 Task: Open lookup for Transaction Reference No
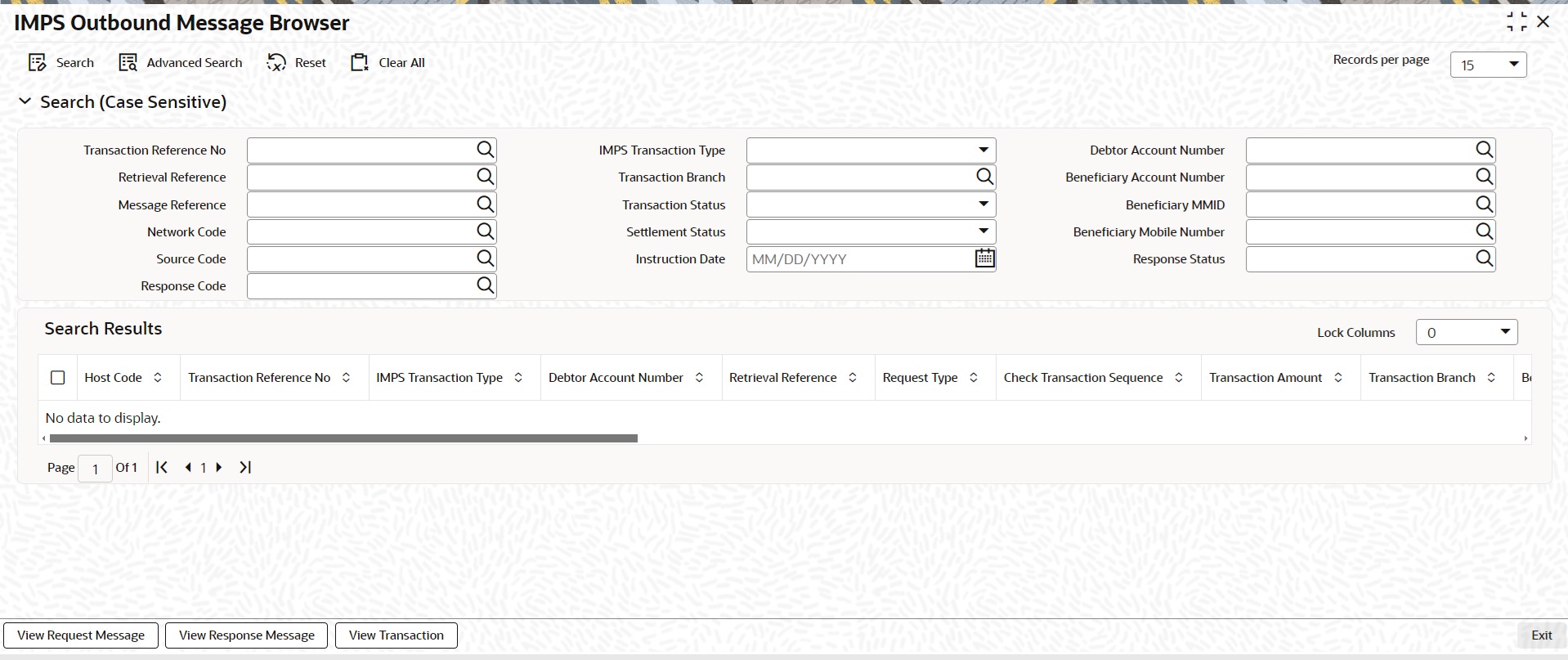486,150
